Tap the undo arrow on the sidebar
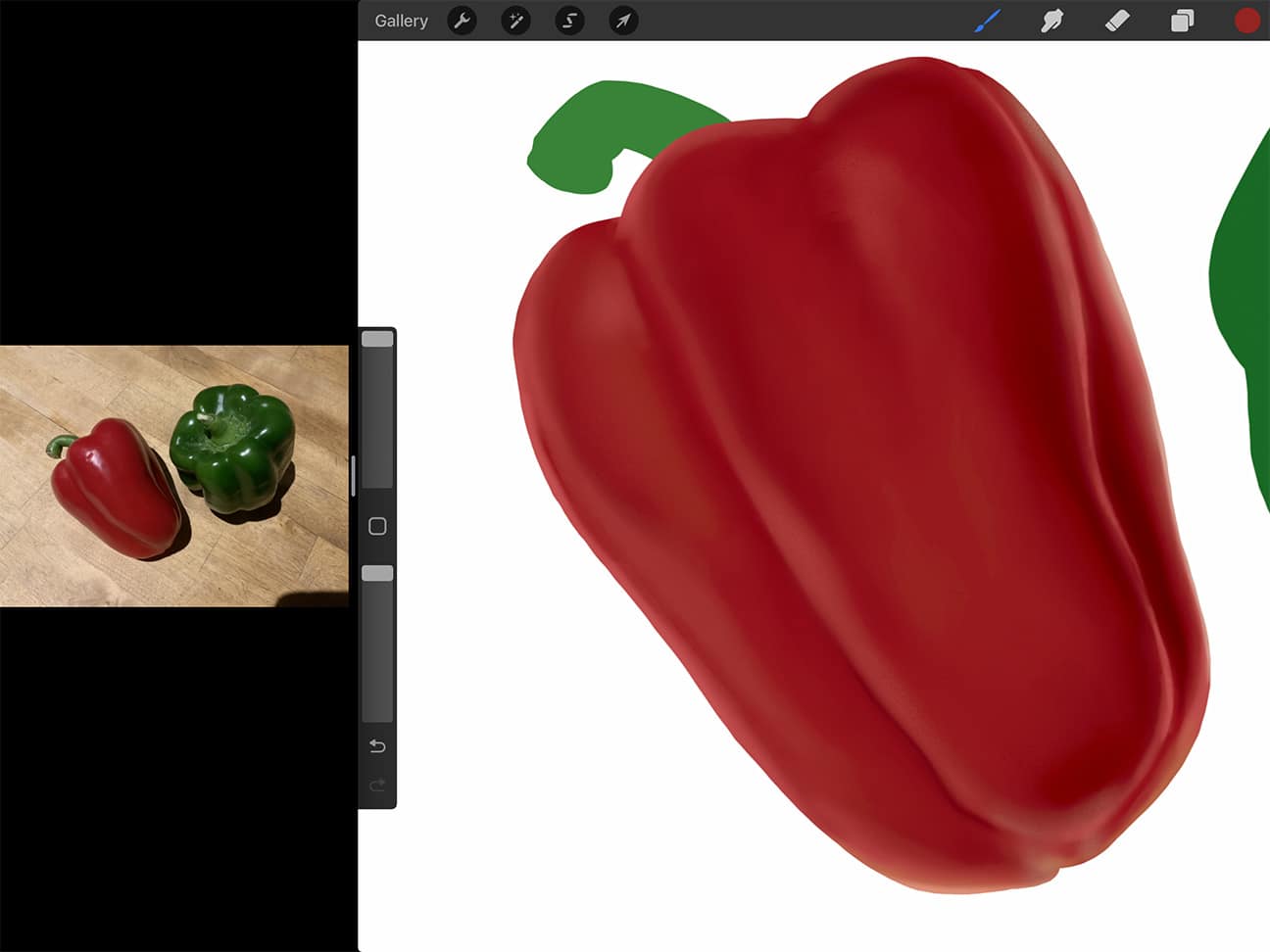Viewport: 1270px width, 952px height. click(x=377, y=745)
